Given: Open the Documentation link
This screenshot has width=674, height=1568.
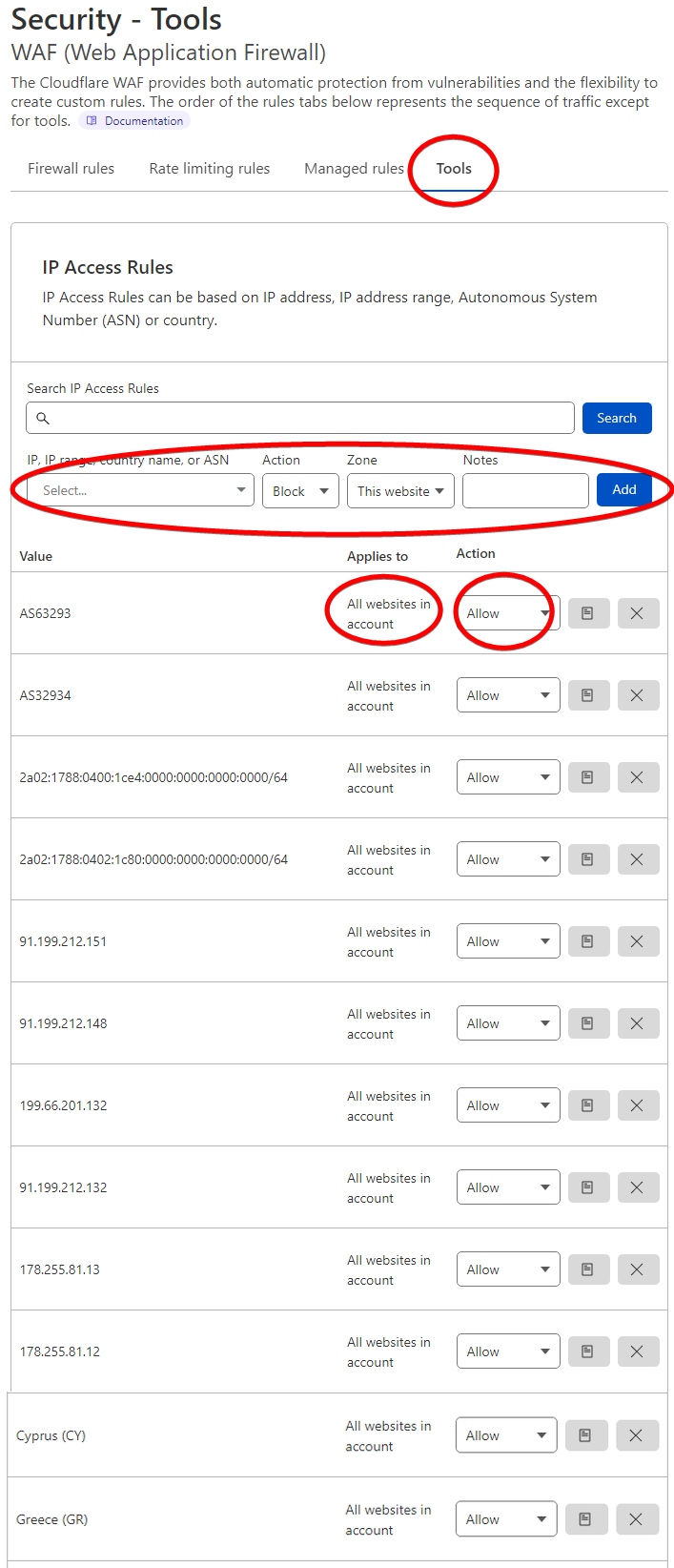Looking at the screenshot, I should click(134, 121).
